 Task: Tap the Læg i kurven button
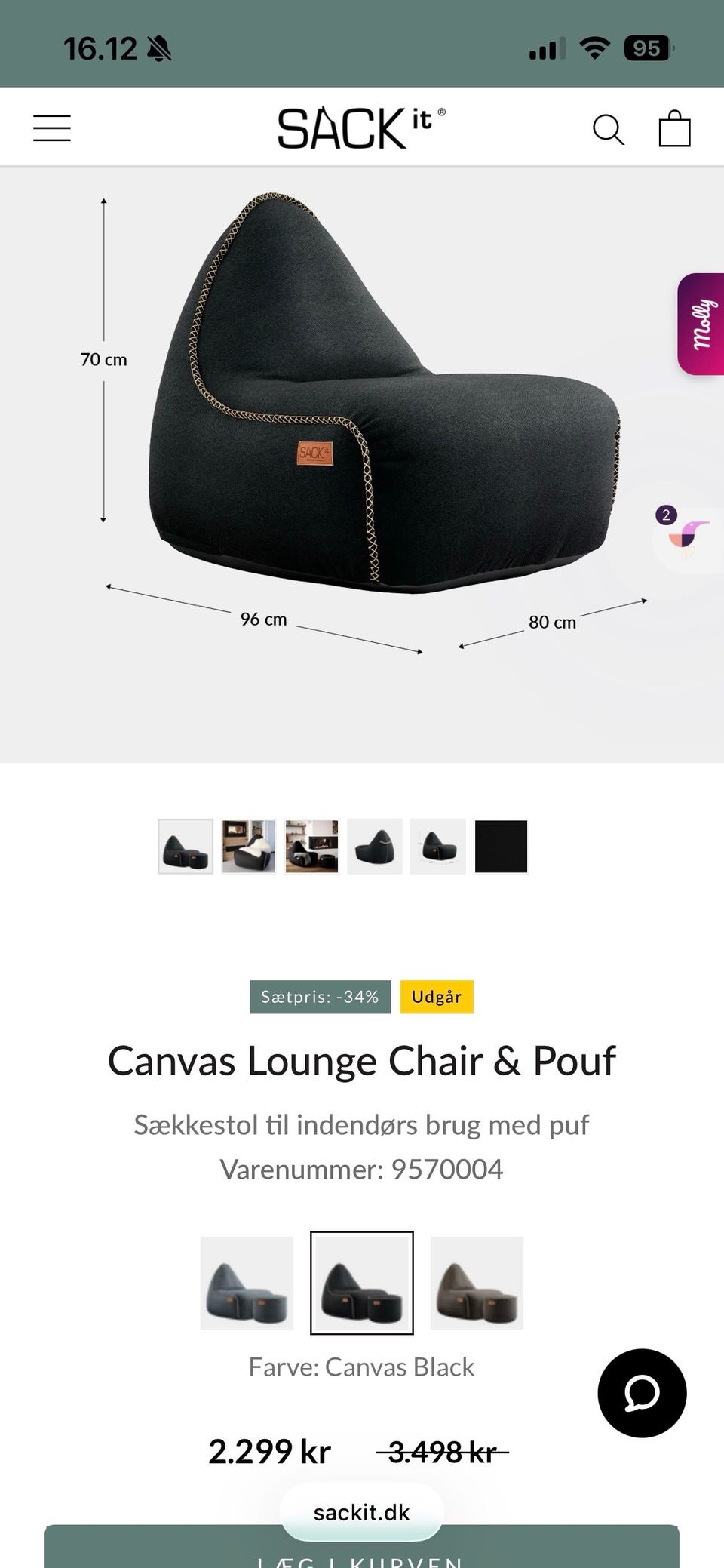362,1547
